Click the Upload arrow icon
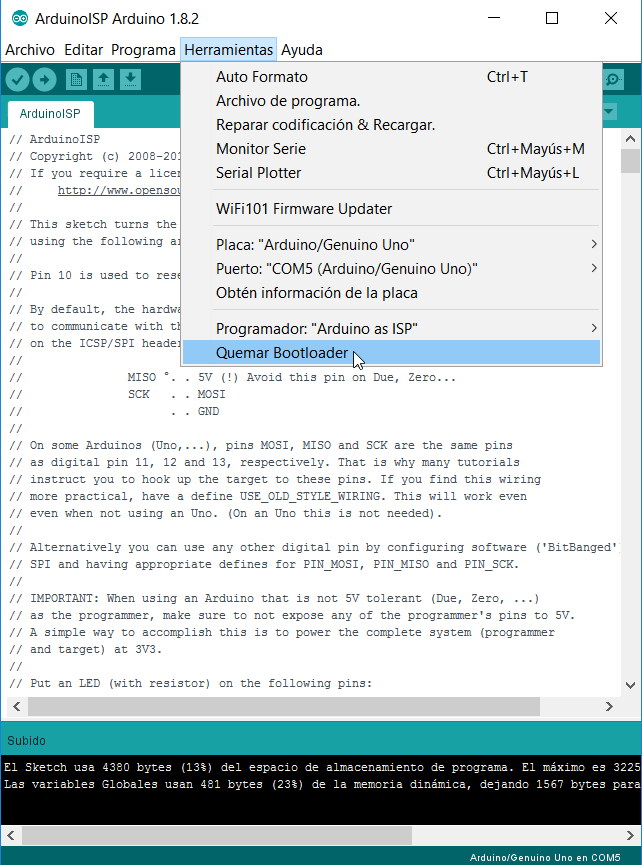 [x=45, y=79]
